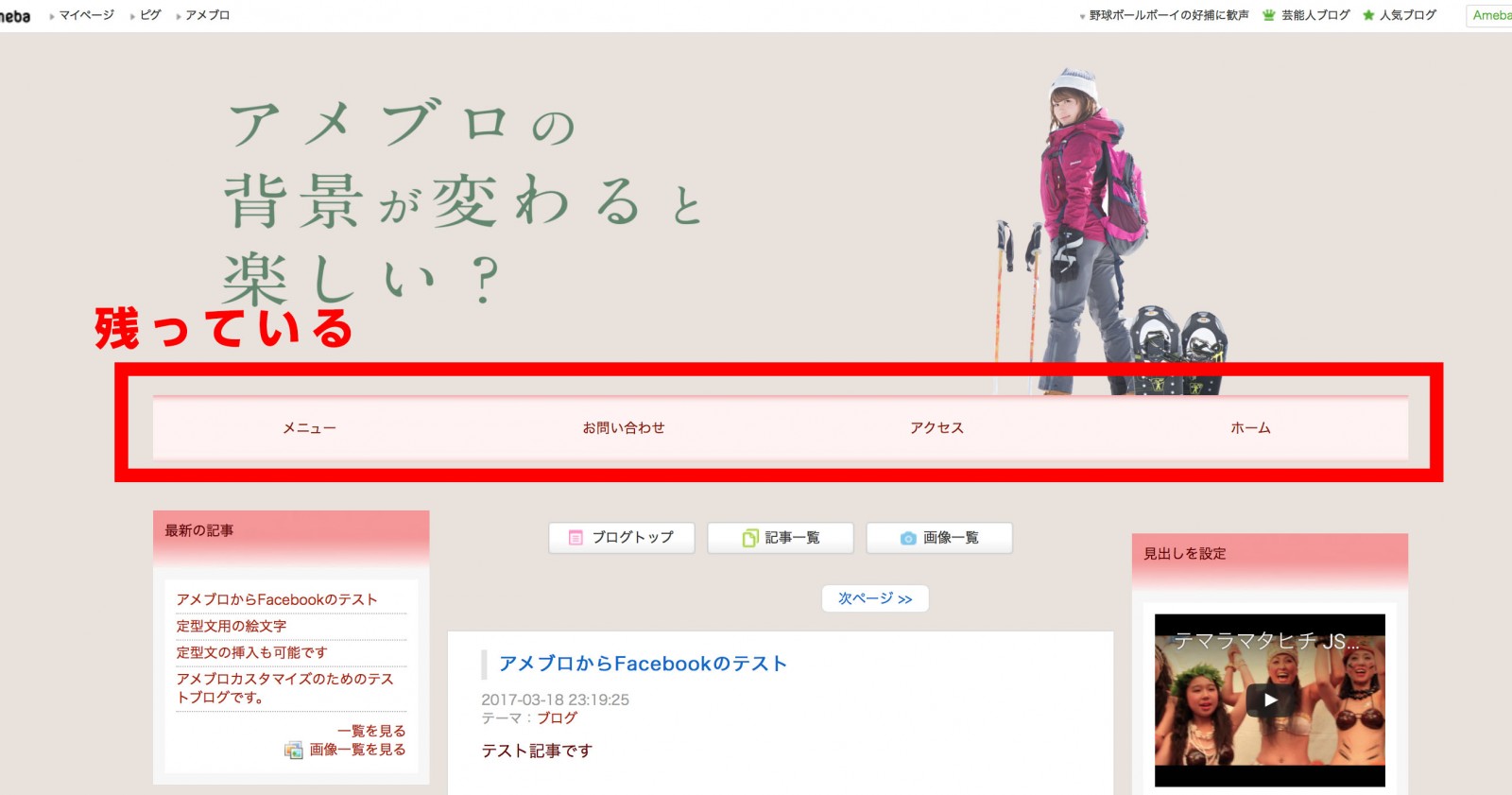Open the 人気ブログ link
Image resolution: width=1512 pixels, height=795 pixels.
pos(1408,15)
